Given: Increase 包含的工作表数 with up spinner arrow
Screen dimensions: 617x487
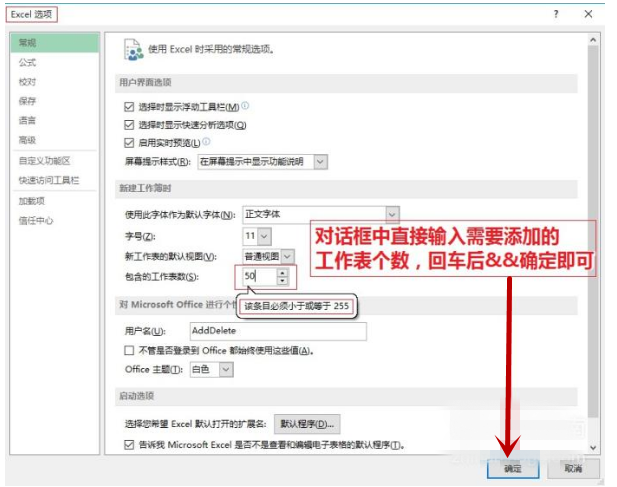Looking at the screenshot, I should pos(283,273).
